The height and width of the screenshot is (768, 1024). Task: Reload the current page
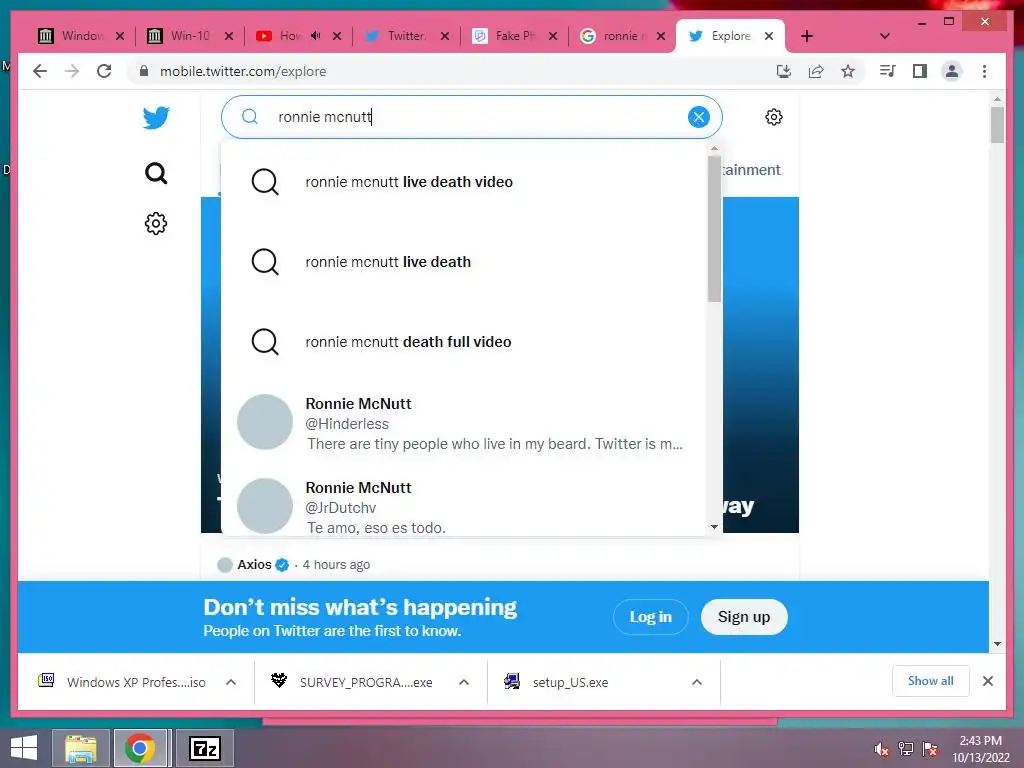(x=104, y=71)
